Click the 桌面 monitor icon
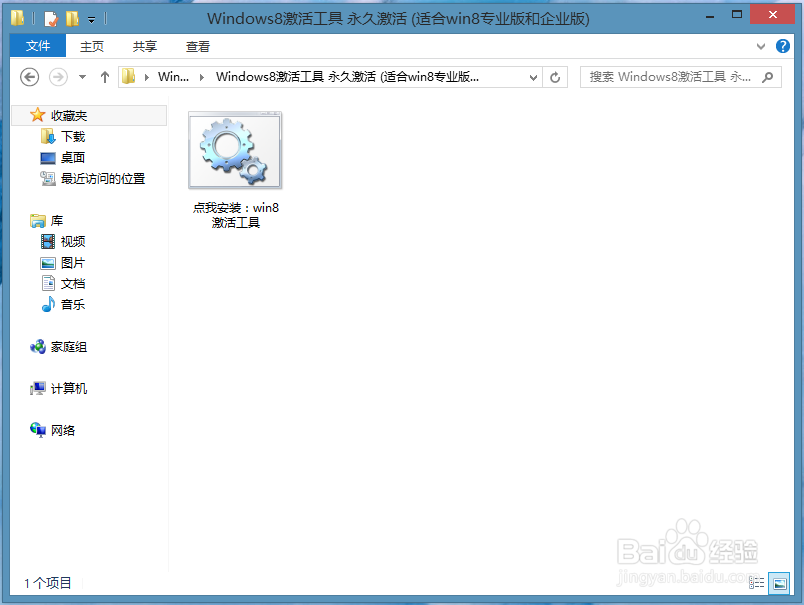804x605 pixels. click(48, 158)
